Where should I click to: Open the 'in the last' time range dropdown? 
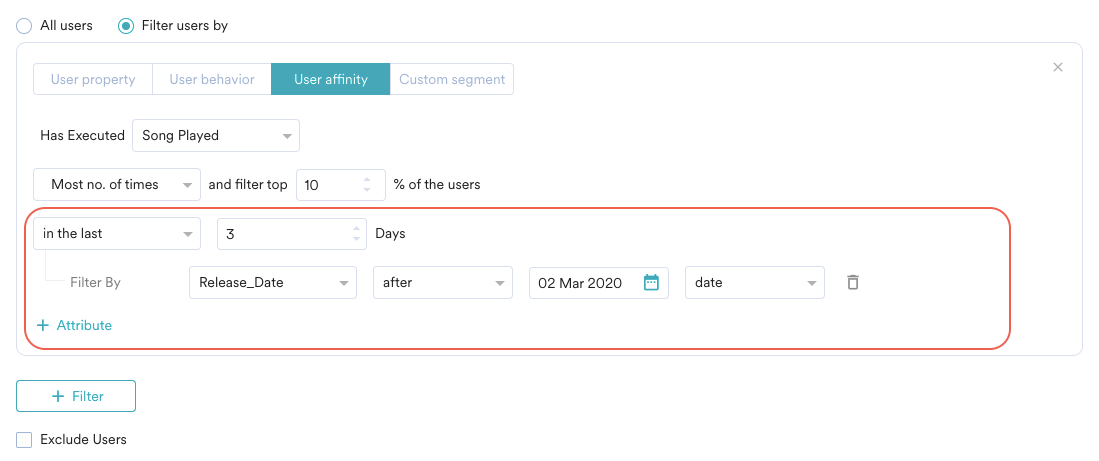coord(117,234)
